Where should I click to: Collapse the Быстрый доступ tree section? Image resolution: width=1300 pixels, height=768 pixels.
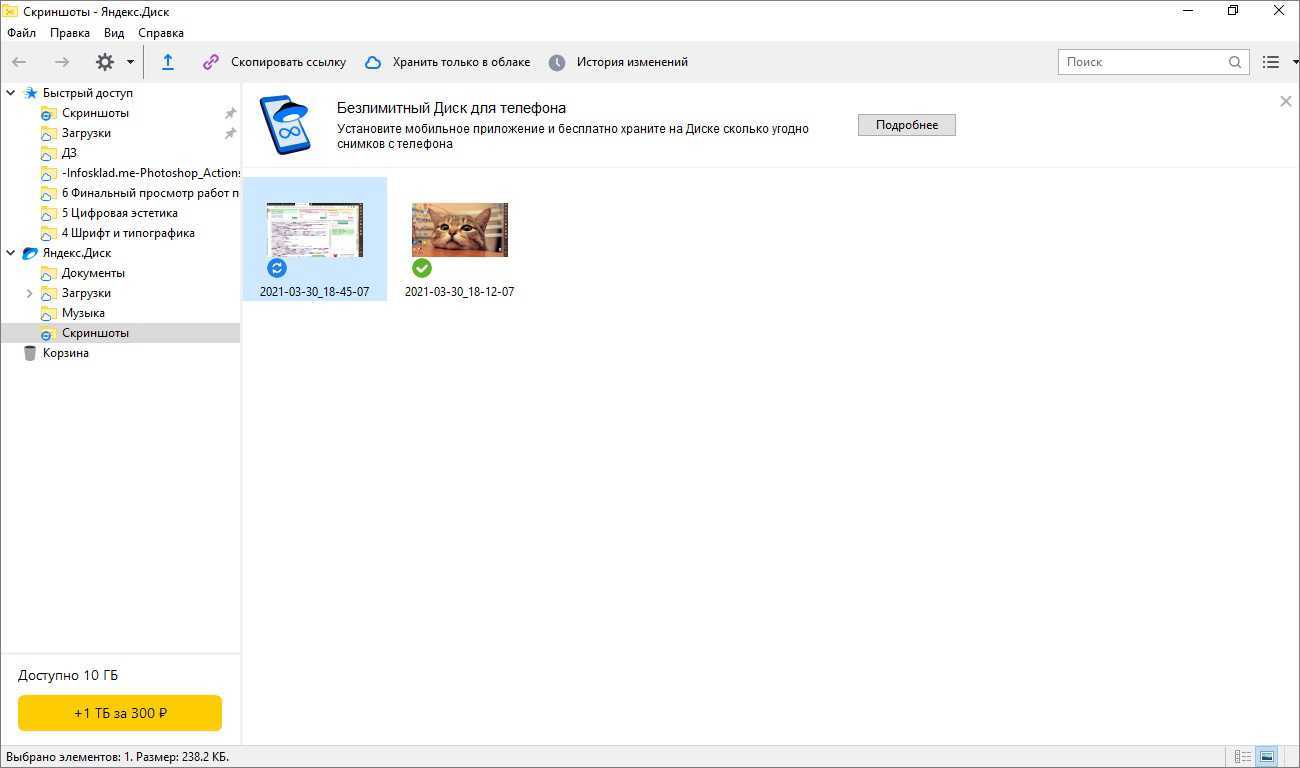point(11,93)
